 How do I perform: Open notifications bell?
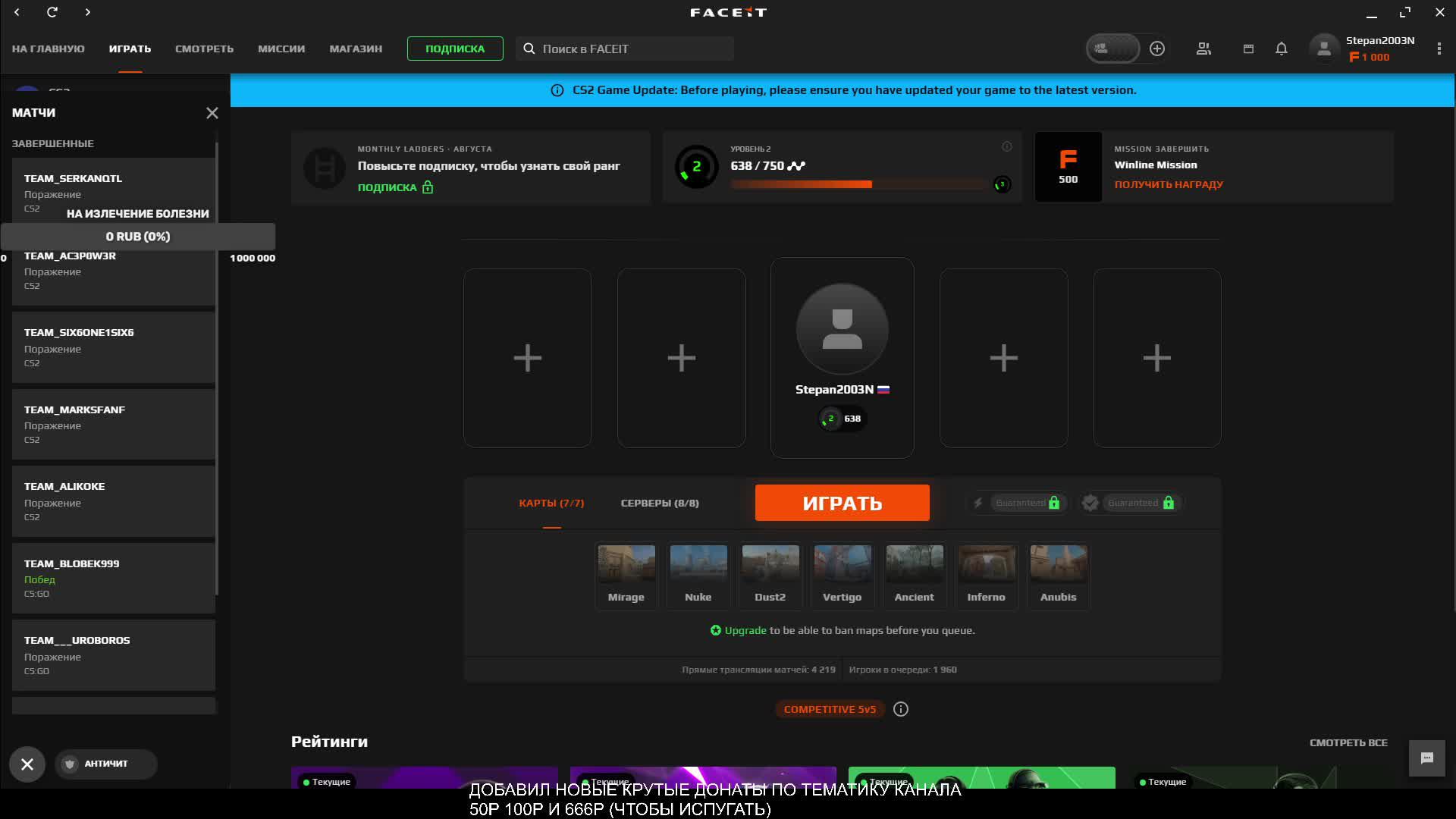tap(1282, 49)
